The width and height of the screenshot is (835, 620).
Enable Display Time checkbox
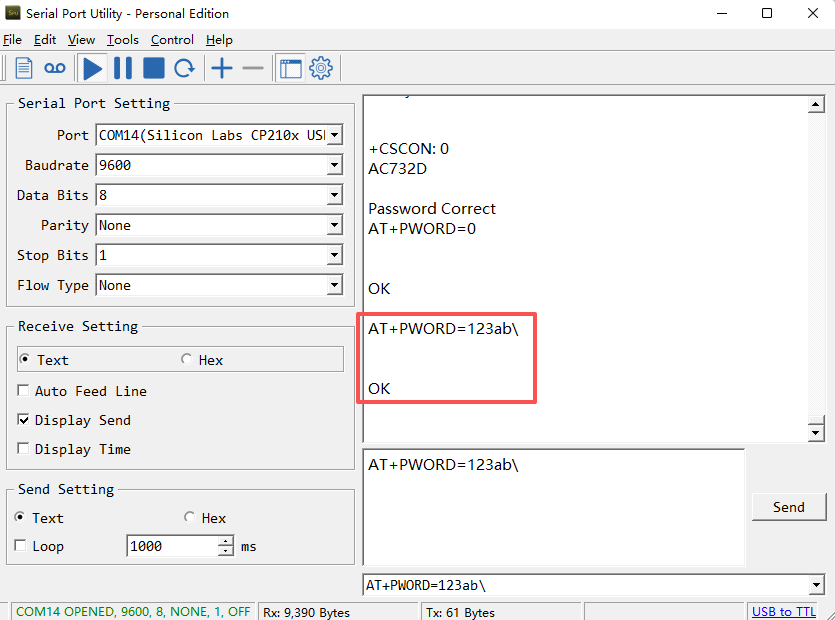coord(23,448)
